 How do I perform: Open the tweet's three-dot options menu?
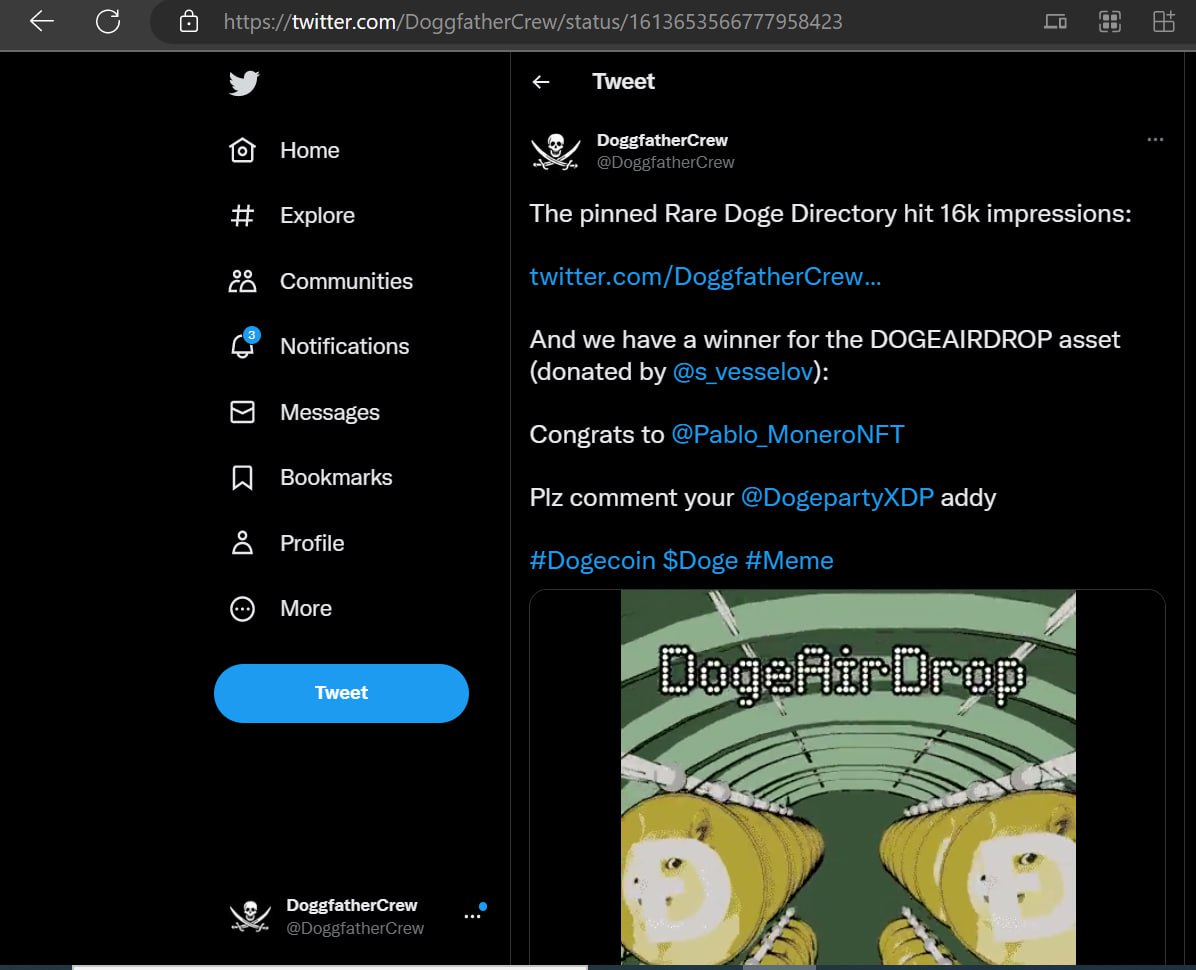(x=1155, y=140)
